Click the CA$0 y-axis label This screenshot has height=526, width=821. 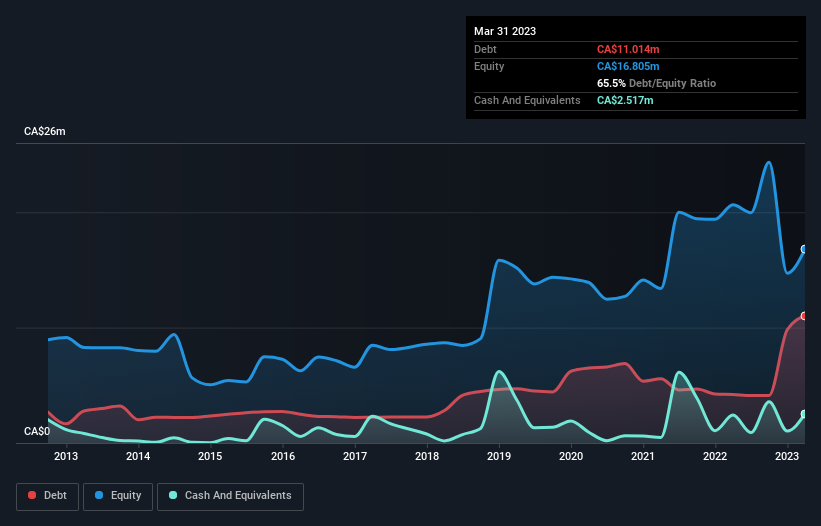[x=37, y=431]
